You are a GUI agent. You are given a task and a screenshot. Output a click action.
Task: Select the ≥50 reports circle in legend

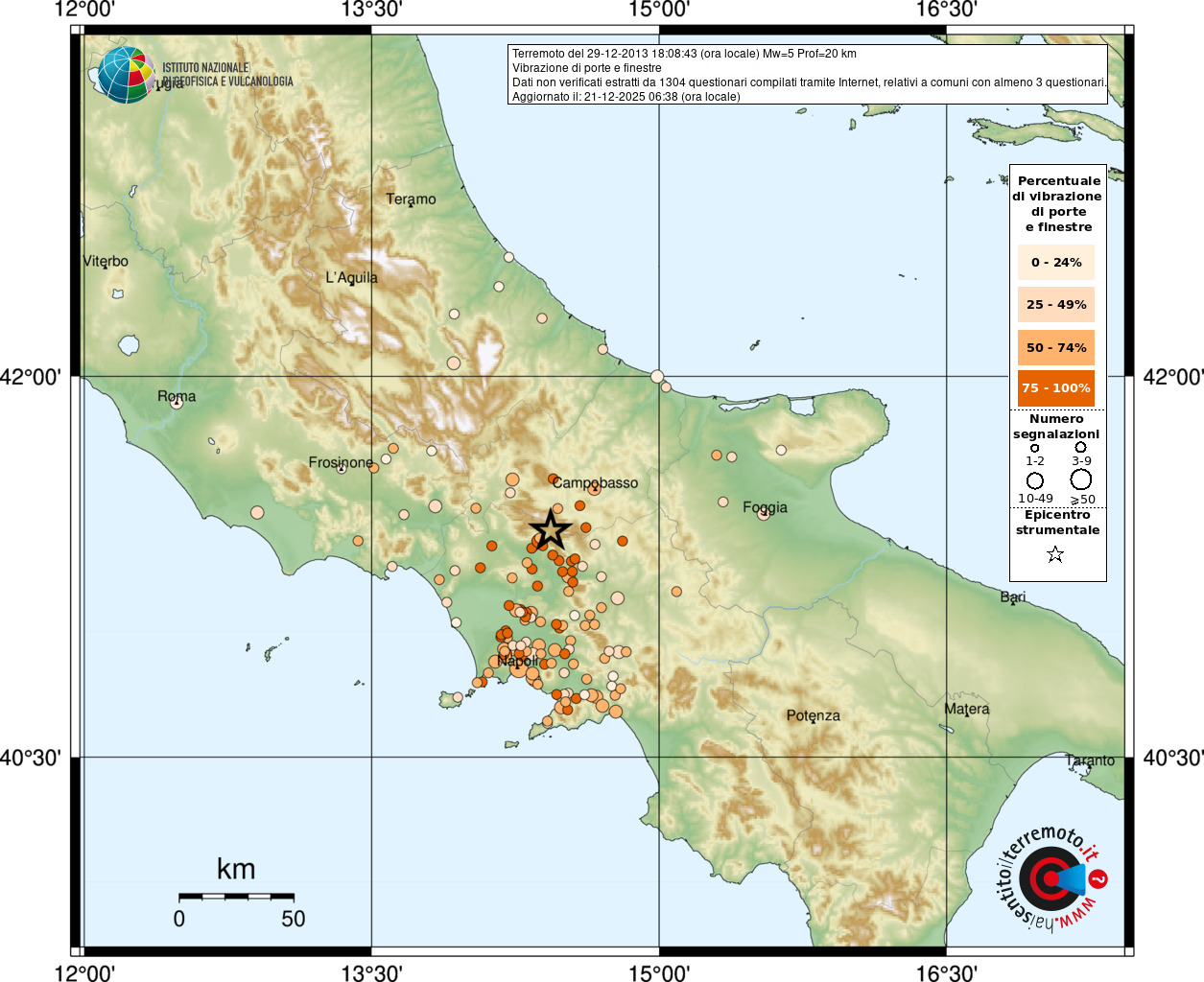click(1081, 479)
